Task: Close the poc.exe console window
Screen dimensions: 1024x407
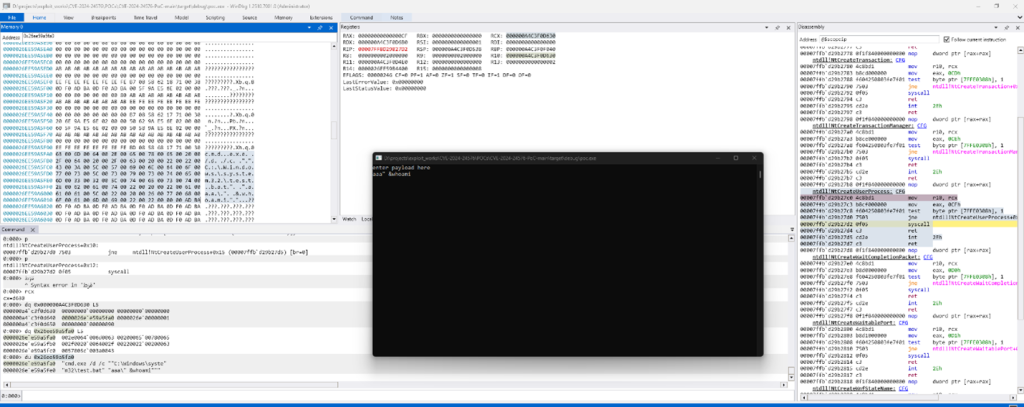Action: click(754, 157)
